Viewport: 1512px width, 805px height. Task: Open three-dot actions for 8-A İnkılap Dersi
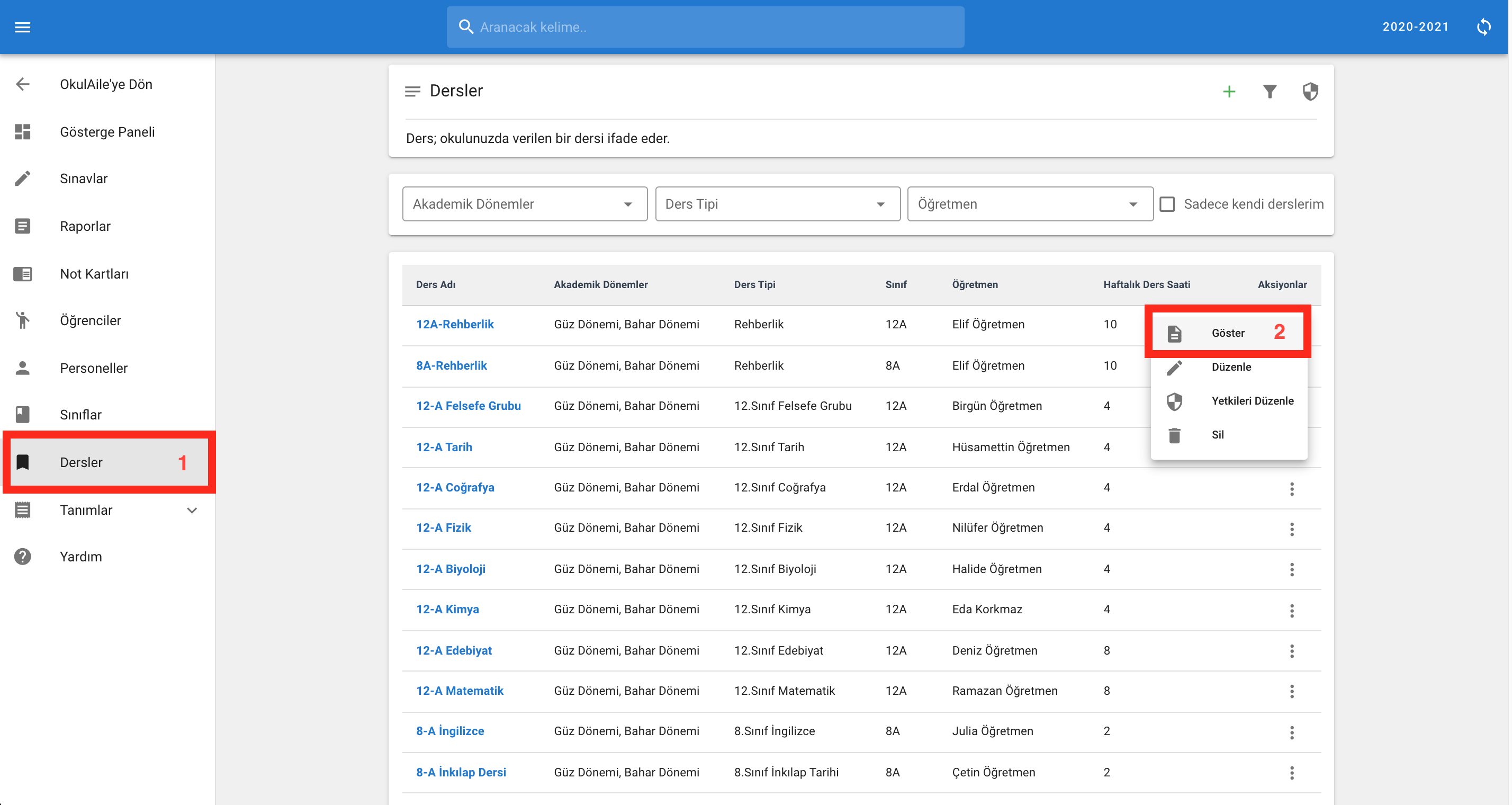[1291, 773]
